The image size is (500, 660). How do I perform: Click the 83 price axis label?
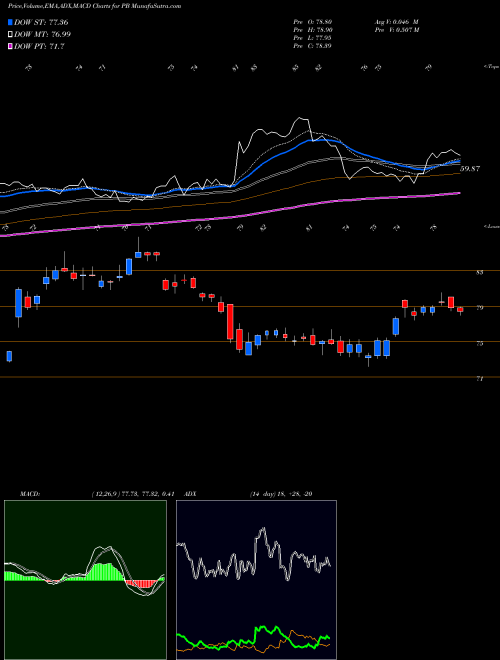(x=479, y=272)
